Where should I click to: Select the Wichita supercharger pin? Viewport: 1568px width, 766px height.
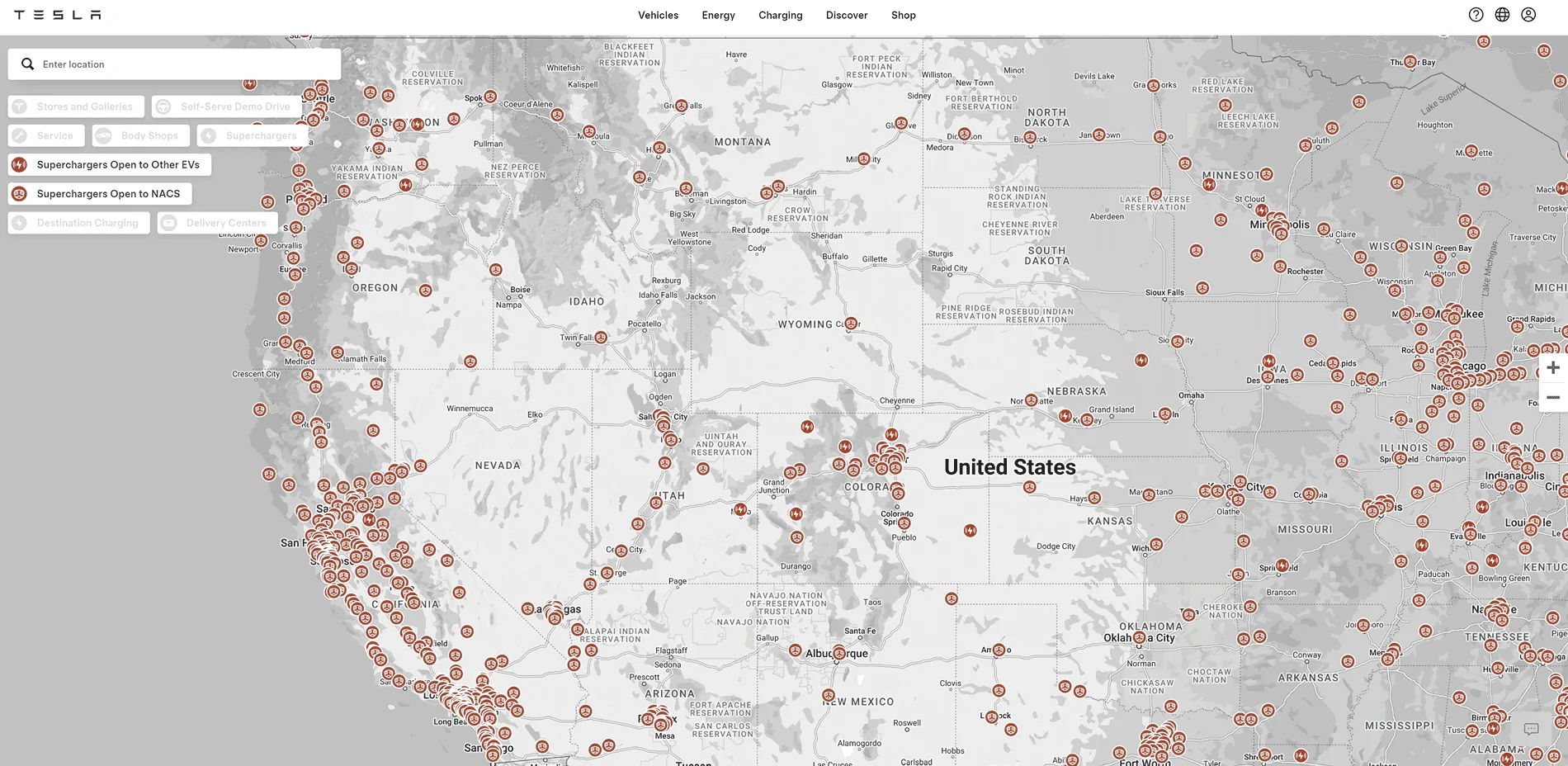(1156, 544)
